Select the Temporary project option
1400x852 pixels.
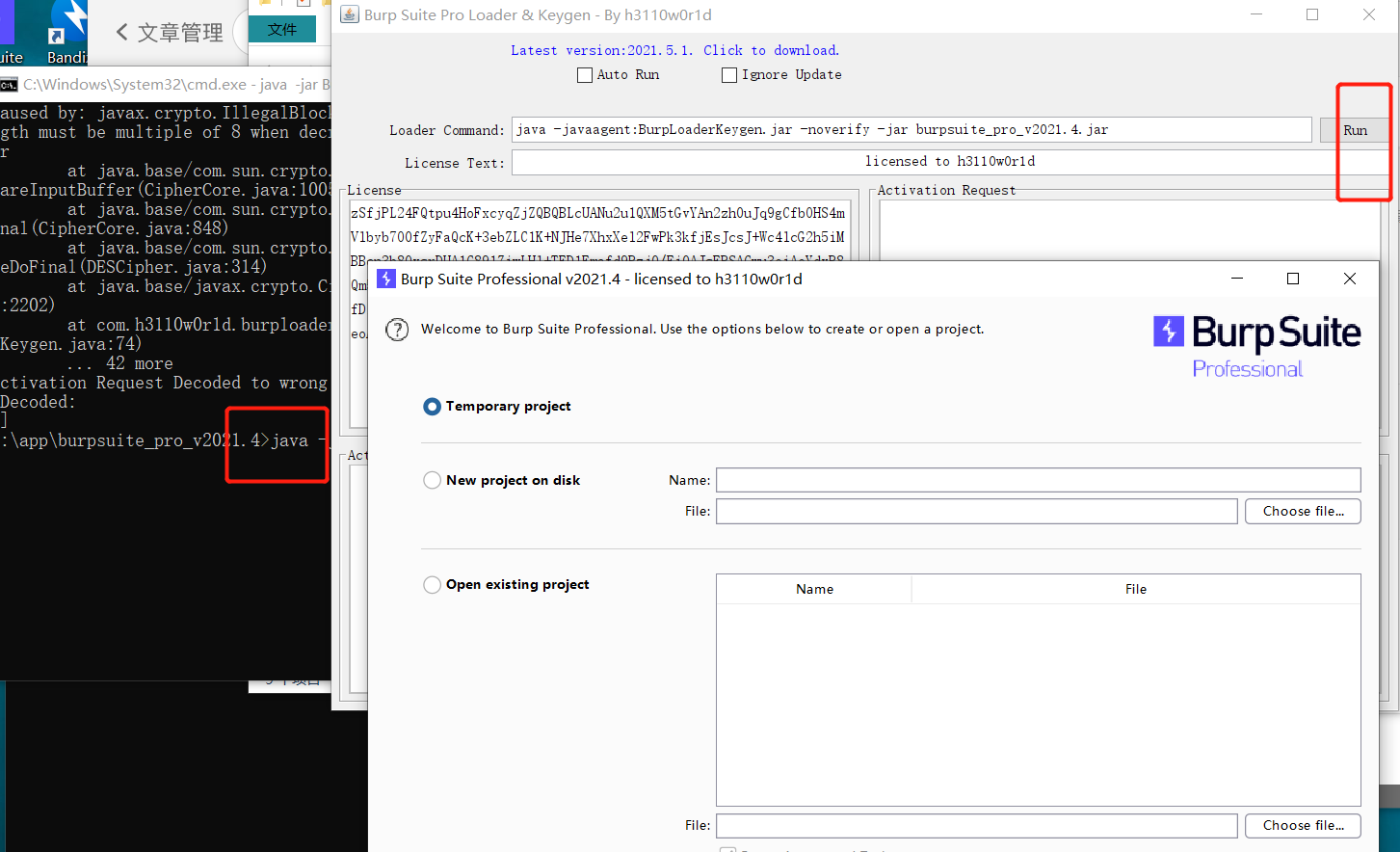432,406
